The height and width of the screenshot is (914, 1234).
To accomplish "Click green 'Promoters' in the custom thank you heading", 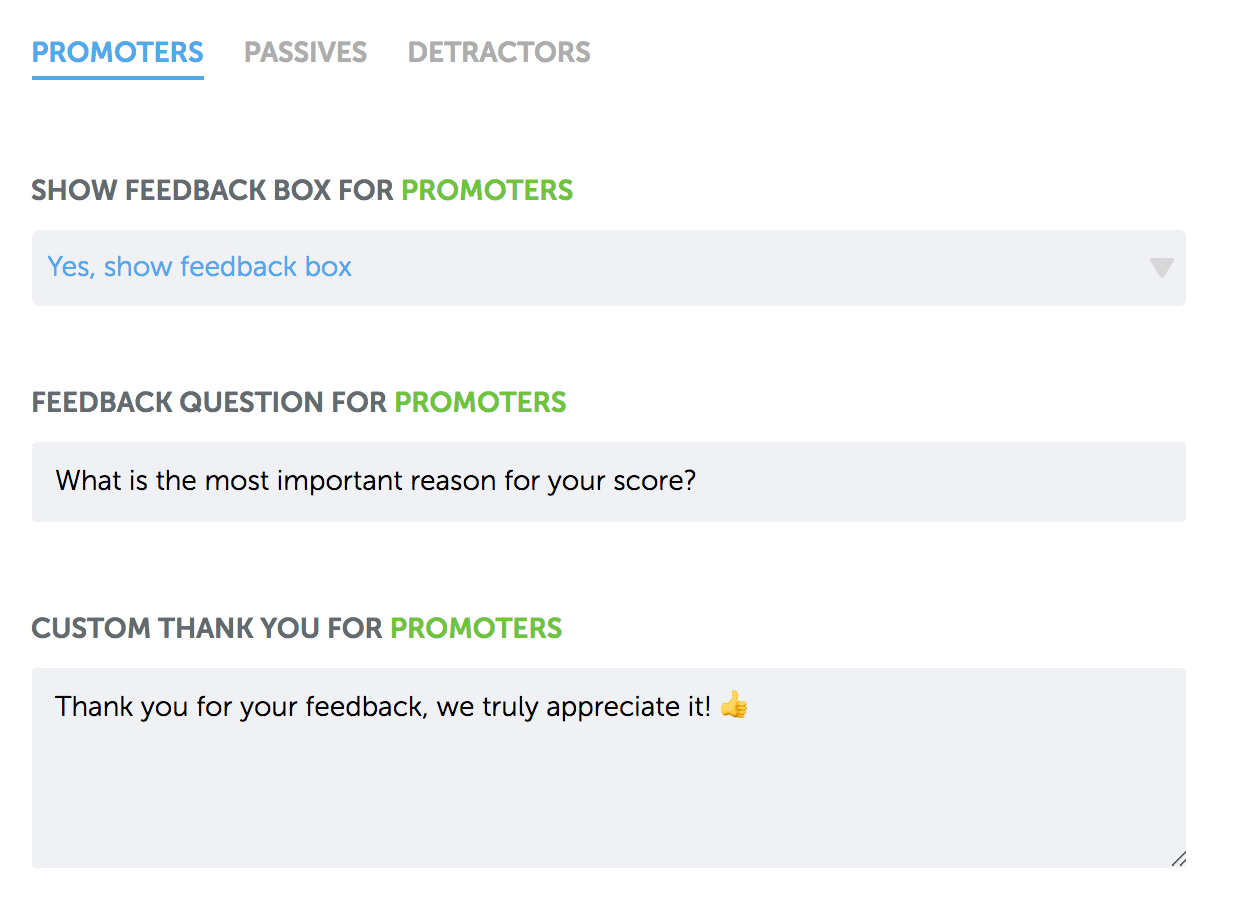I will coord(476,628).
